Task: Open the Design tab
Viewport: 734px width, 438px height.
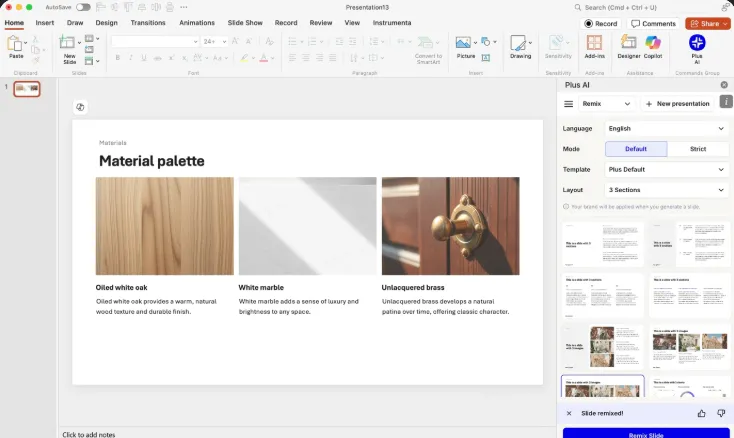Action: (x=106, y=22)
